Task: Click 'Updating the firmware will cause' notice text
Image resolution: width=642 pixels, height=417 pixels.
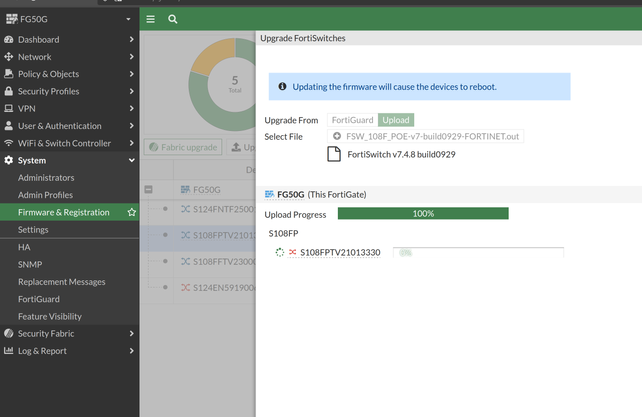Action: [x=394, y=87]
